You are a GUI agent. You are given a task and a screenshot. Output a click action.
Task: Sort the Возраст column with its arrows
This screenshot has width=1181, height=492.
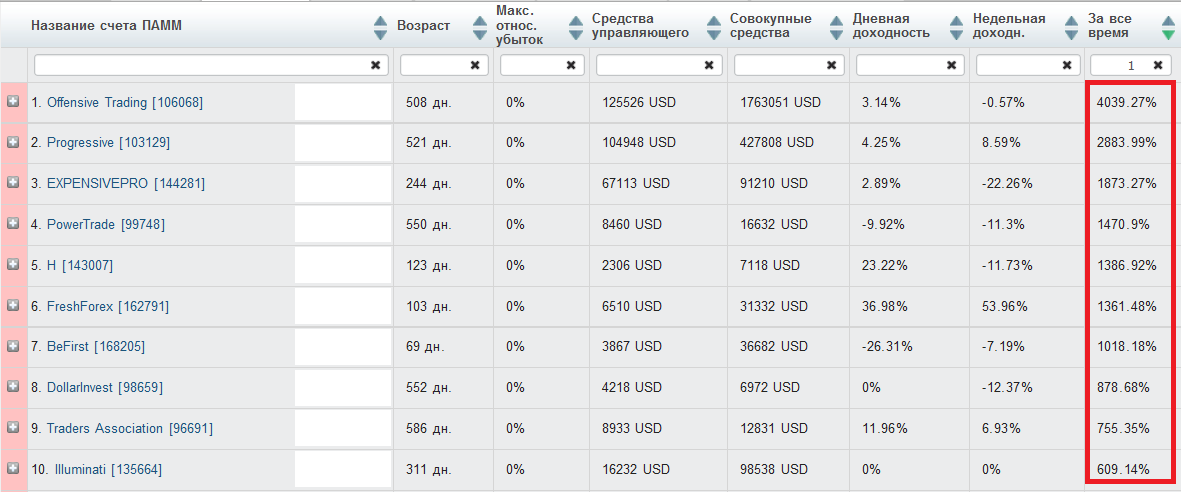pos(479,28)
